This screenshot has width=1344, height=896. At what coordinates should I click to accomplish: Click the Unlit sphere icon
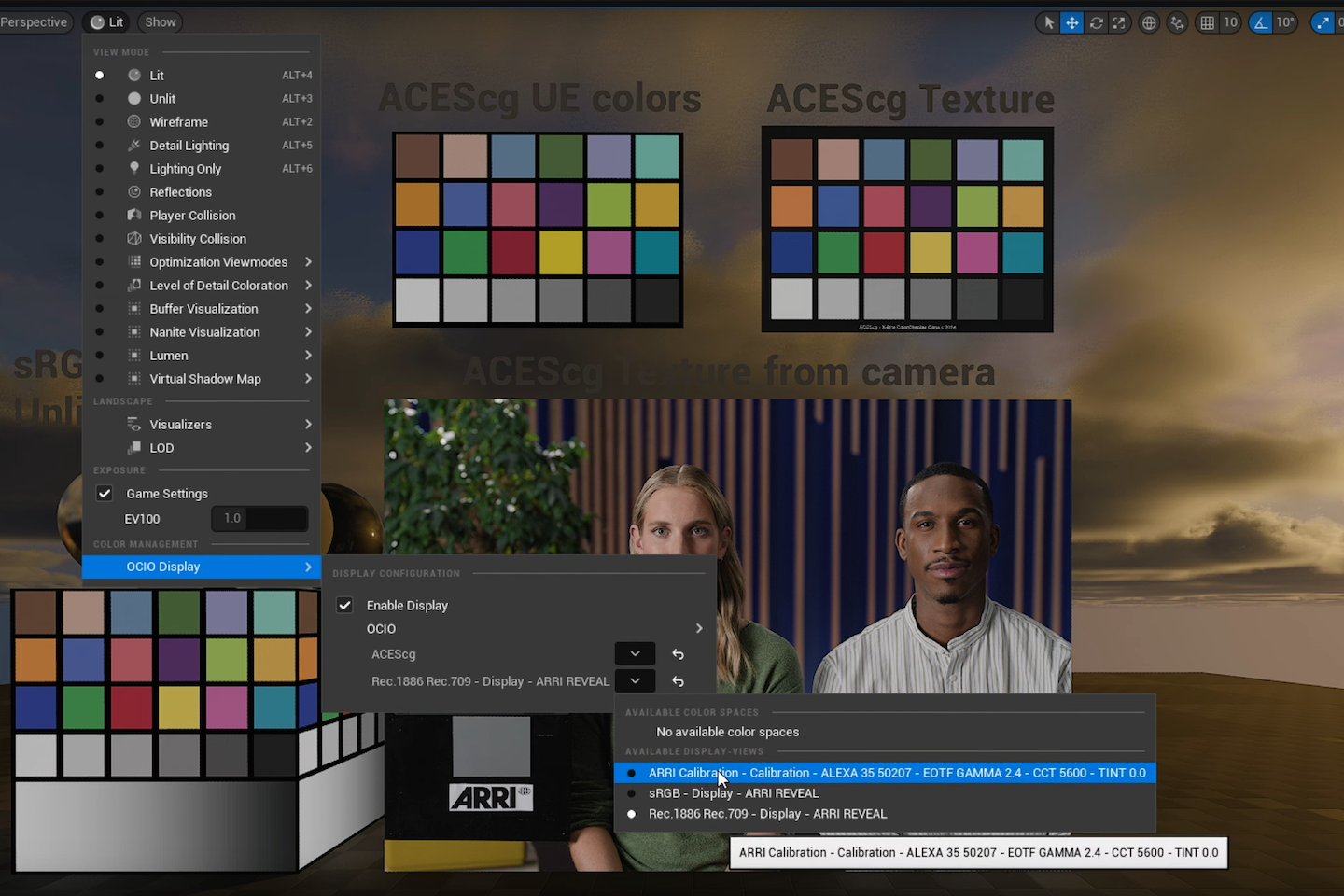pos(134,99)
